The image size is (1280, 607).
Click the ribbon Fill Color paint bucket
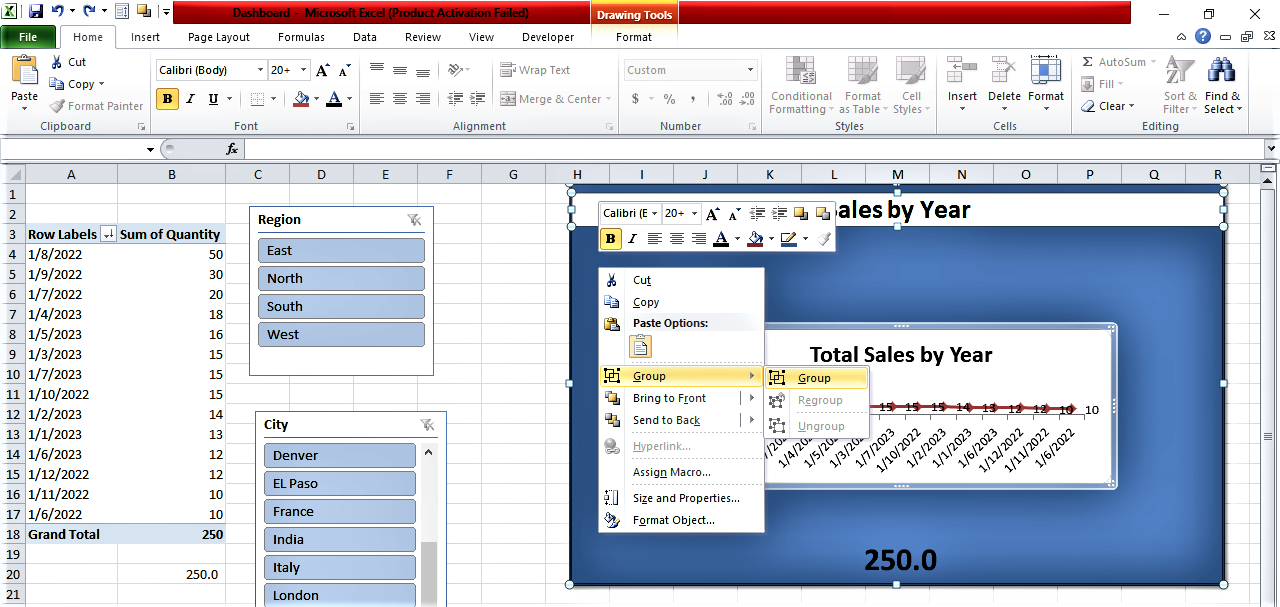pyautogui.click(x=301, y=99)
